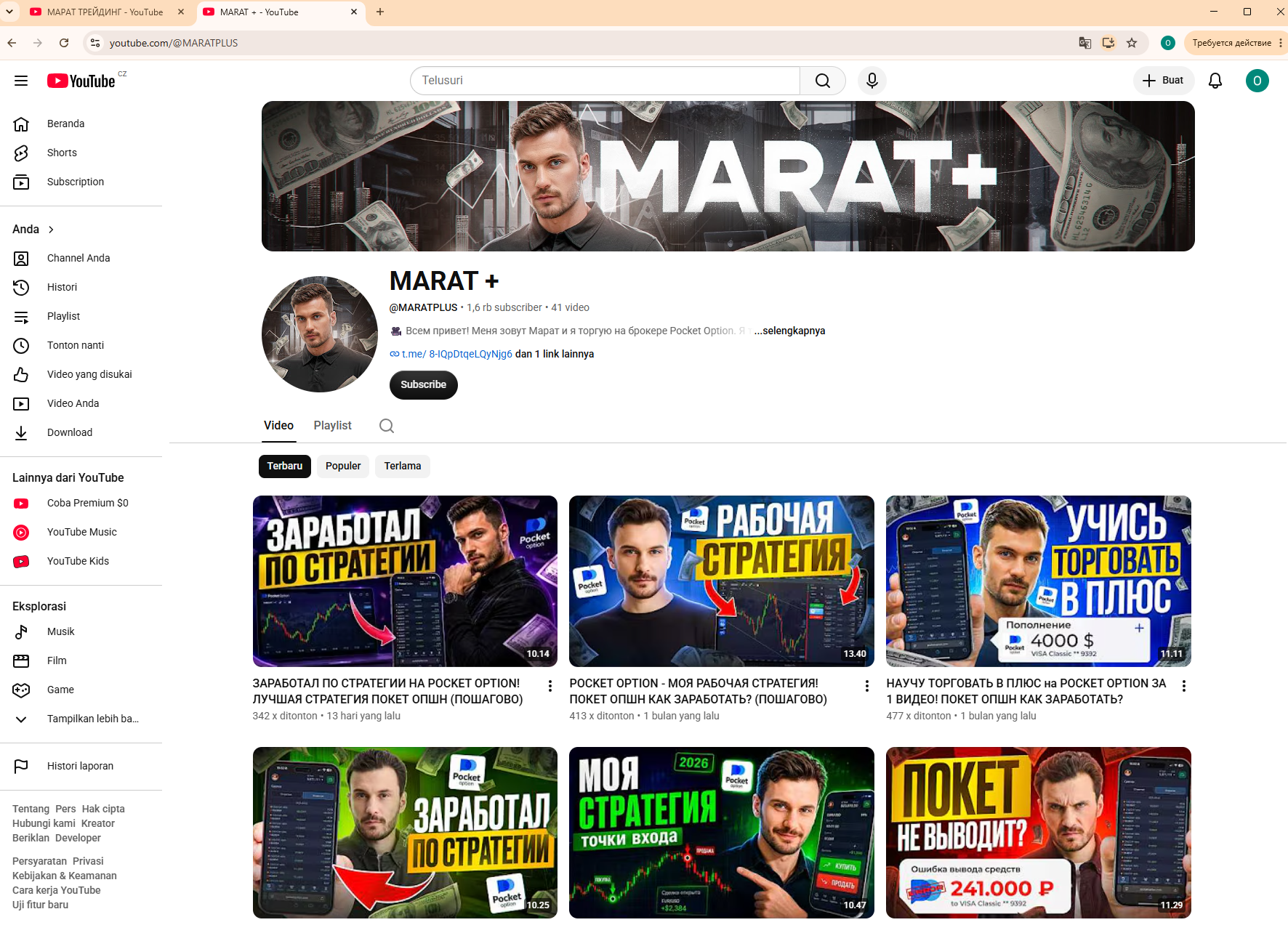Select Terlama sort chip
1288x925 pixels.
pos(403,466)
